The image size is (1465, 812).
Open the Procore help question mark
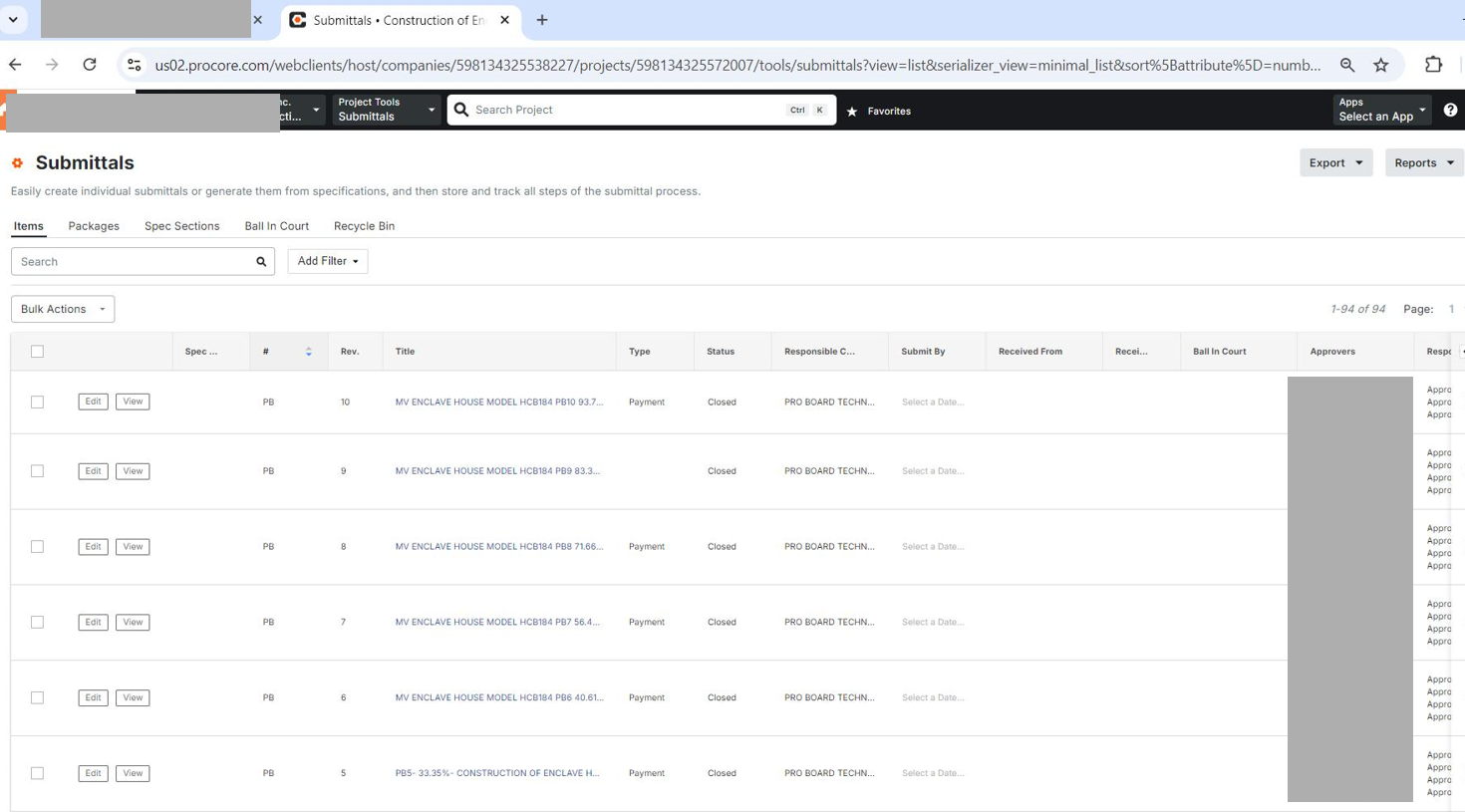pos(1450,111)
